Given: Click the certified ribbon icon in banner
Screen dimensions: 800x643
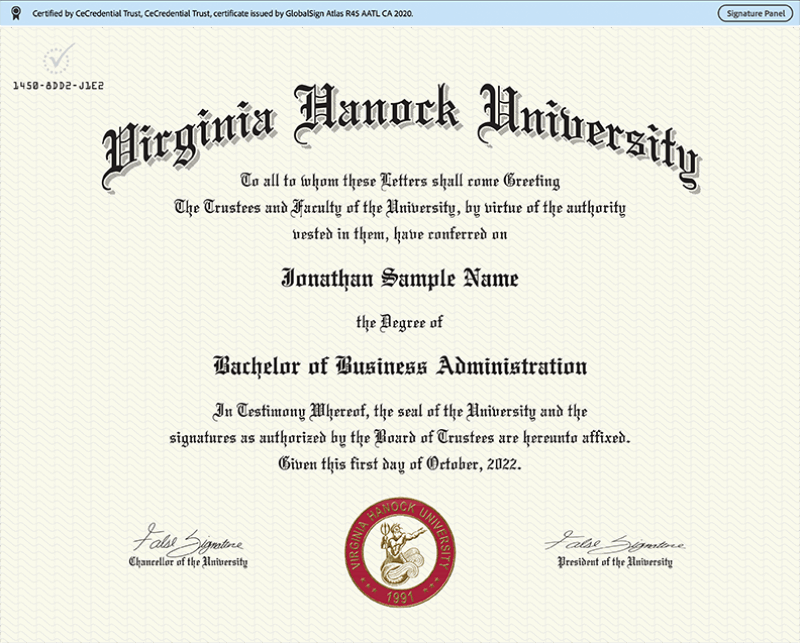Looking at the screenshot, I should (16, 13).
